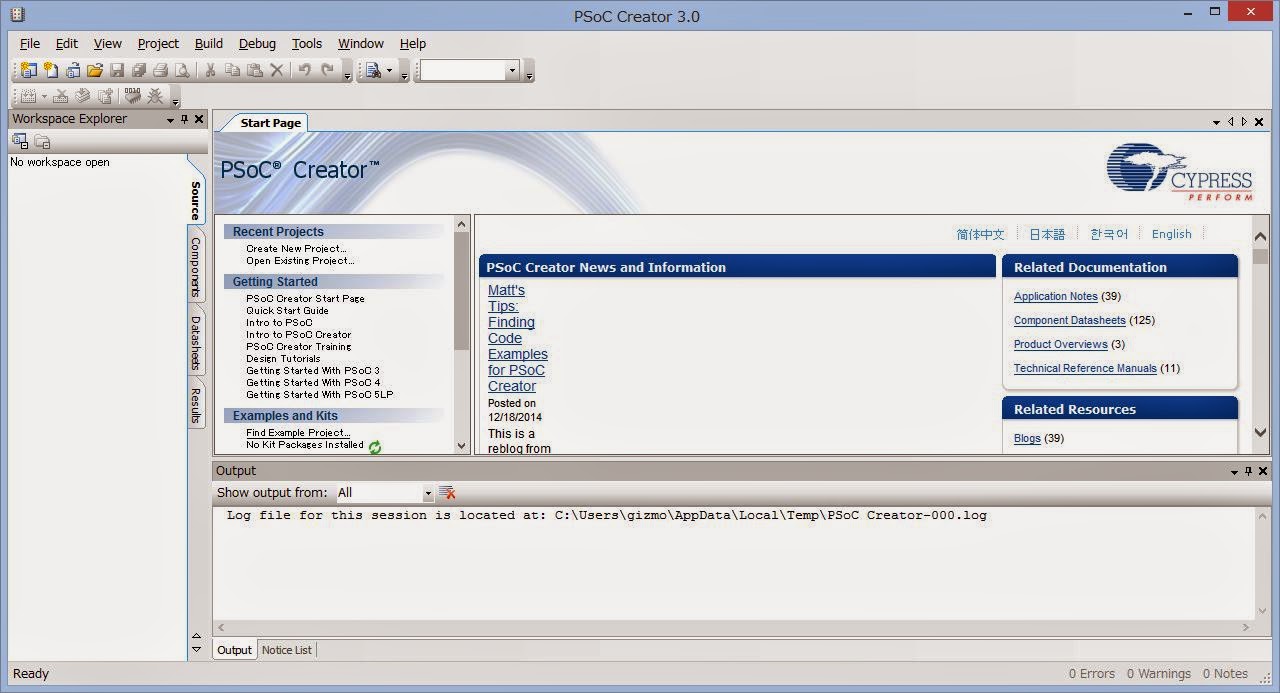The height and width of the screenshot is (693, 1280).
Task: Select the Start Page tab
Action: [x=270, y=123]
